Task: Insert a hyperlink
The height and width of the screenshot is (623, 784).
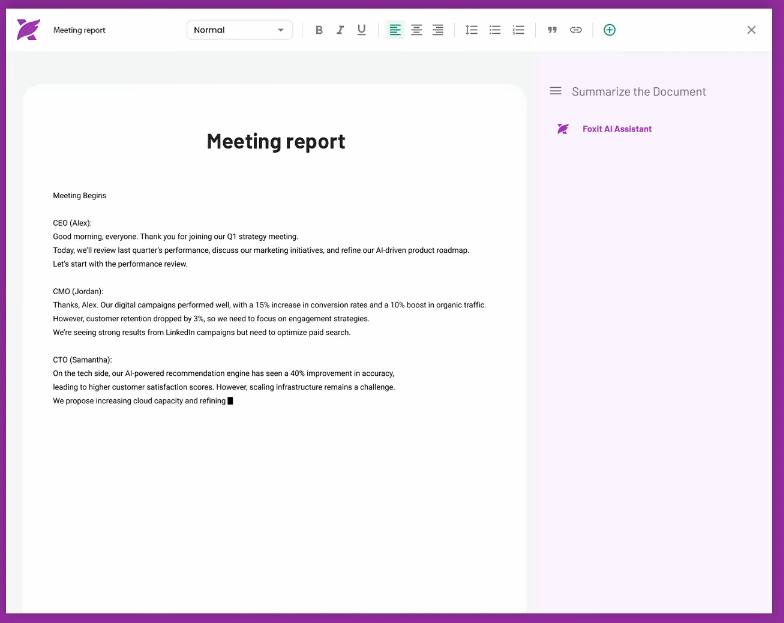Action: (576, 30)
